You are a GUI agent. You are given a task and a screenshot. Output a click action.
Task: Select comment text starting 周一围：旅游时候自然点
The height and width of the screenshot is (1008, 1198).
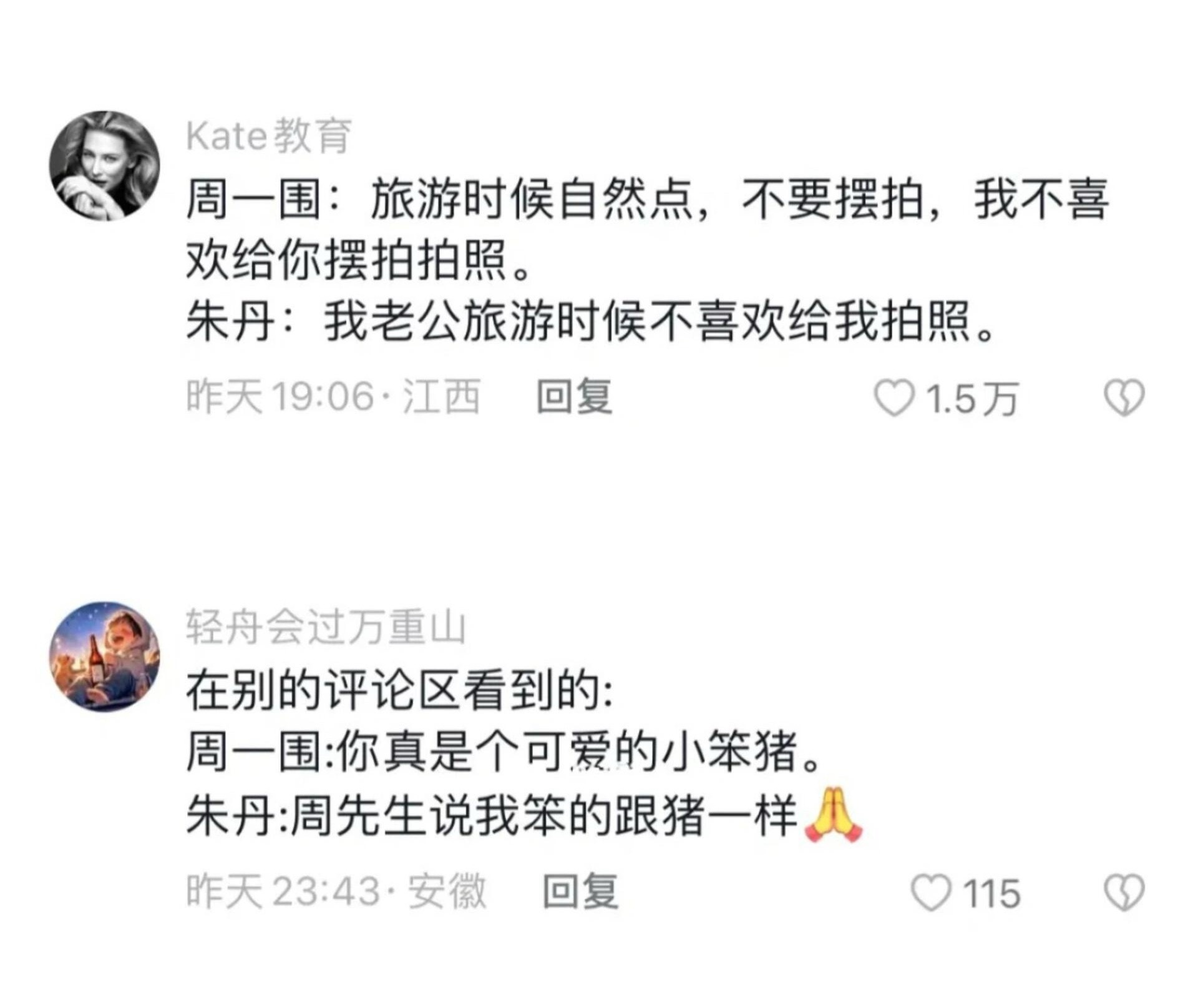coord(648,230)
